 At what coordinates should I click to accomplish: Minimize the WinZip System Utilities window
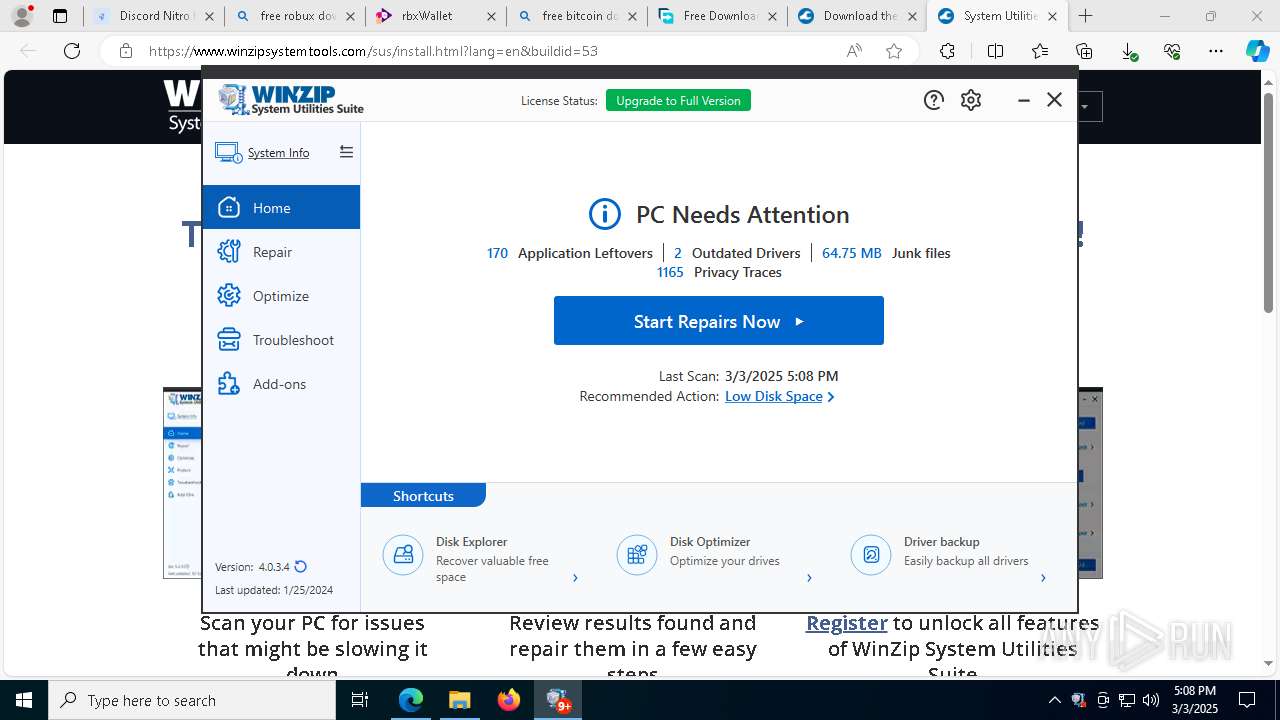pos(1023,100)
